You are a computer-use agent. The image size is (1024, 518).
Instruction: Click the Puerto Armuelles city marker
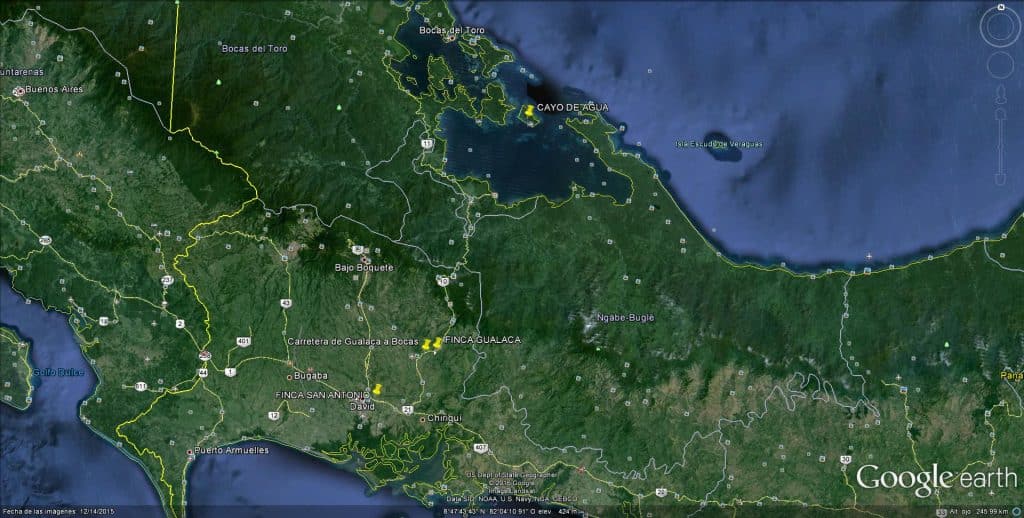[189, 451]
